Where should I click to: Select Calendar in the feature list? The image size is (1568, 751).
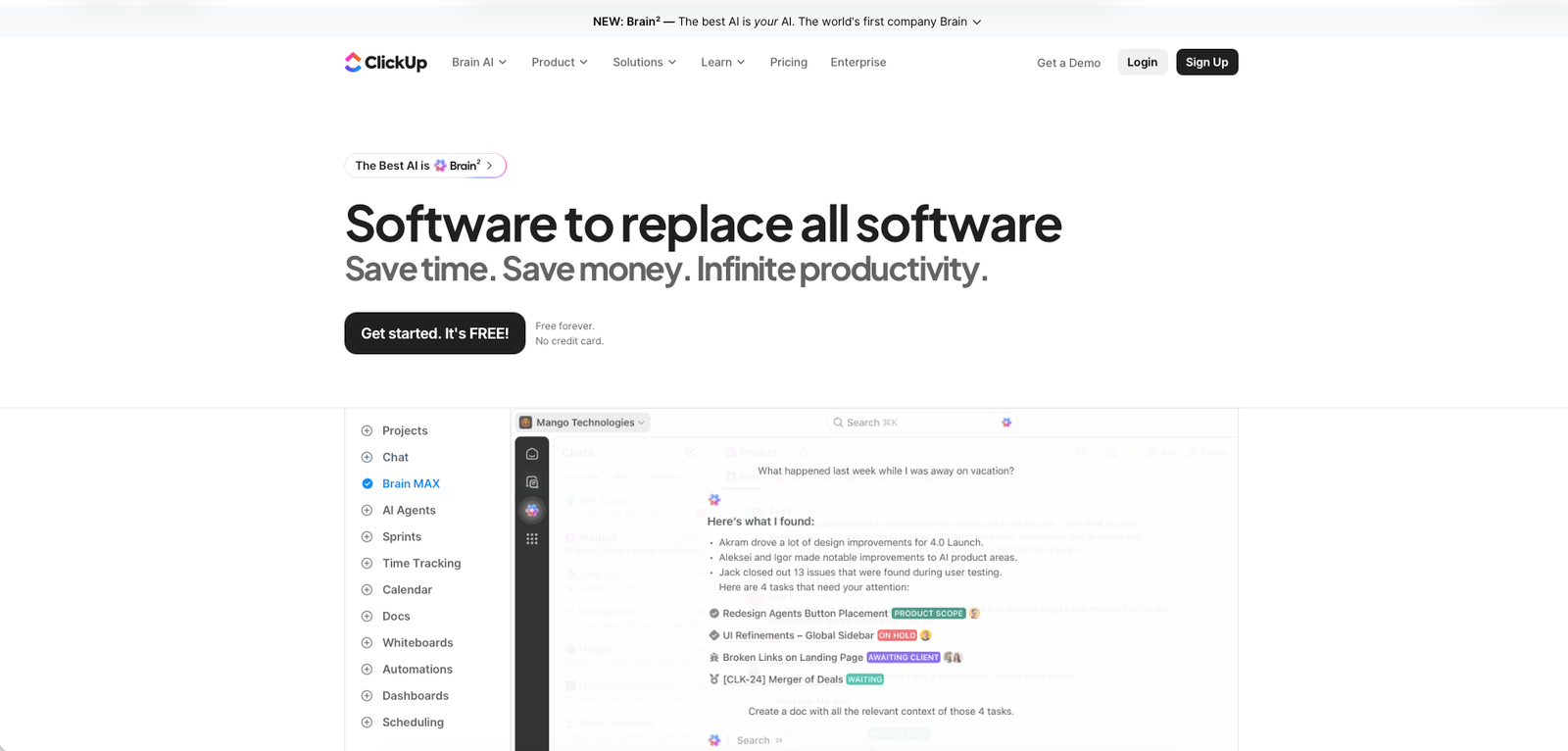point(407,589)
